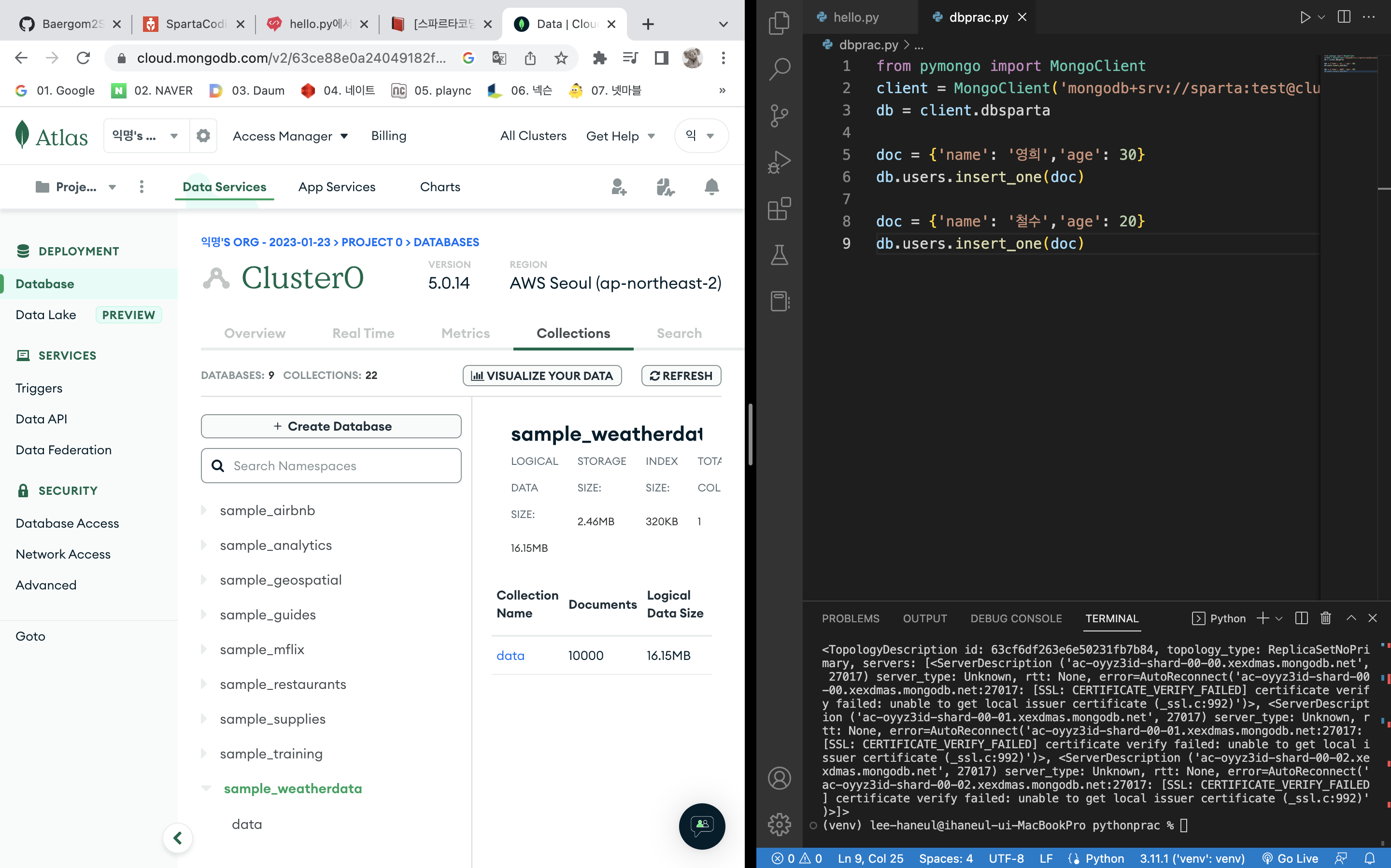The image size is (1391, 868).
Task: Open Atlas alerts bell icon
Action: (x=711, y=187)
